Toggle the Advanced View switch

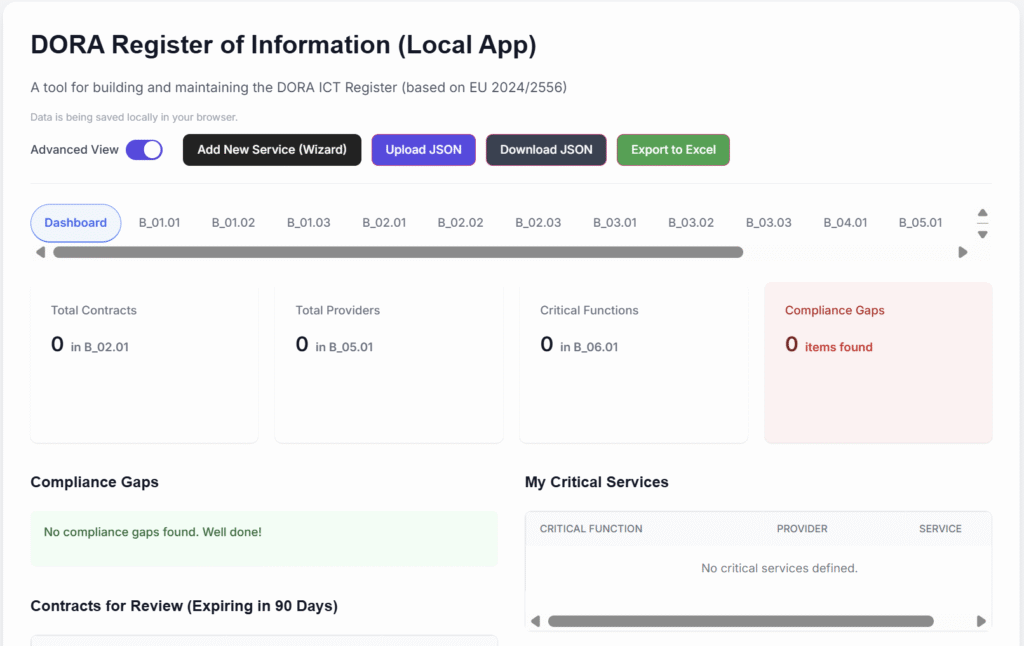144,150
